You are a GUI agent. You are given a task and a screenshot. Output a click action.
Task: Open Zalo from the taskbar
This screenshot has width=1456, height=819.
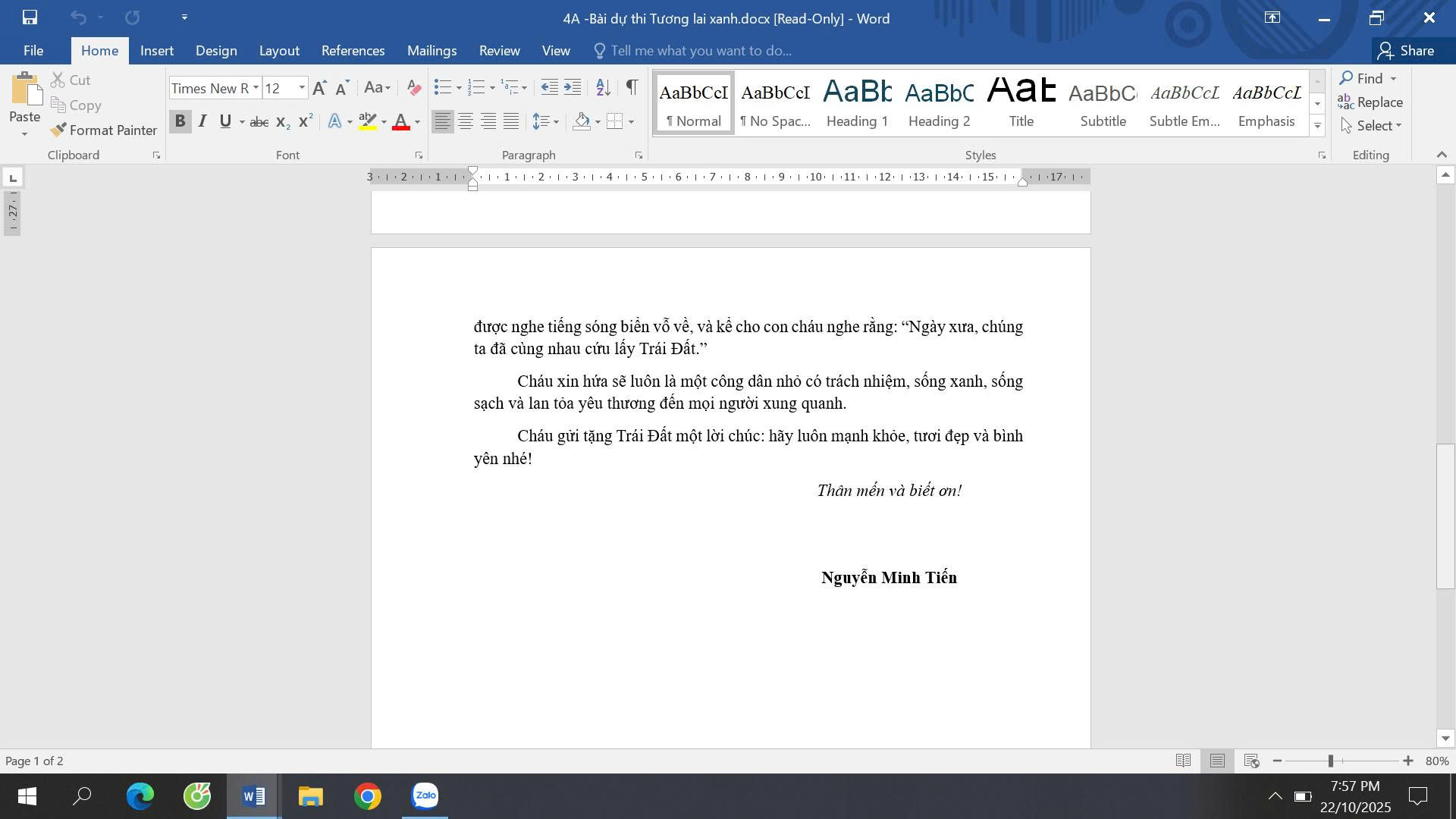pyautogui.click(x=425, y=796)
